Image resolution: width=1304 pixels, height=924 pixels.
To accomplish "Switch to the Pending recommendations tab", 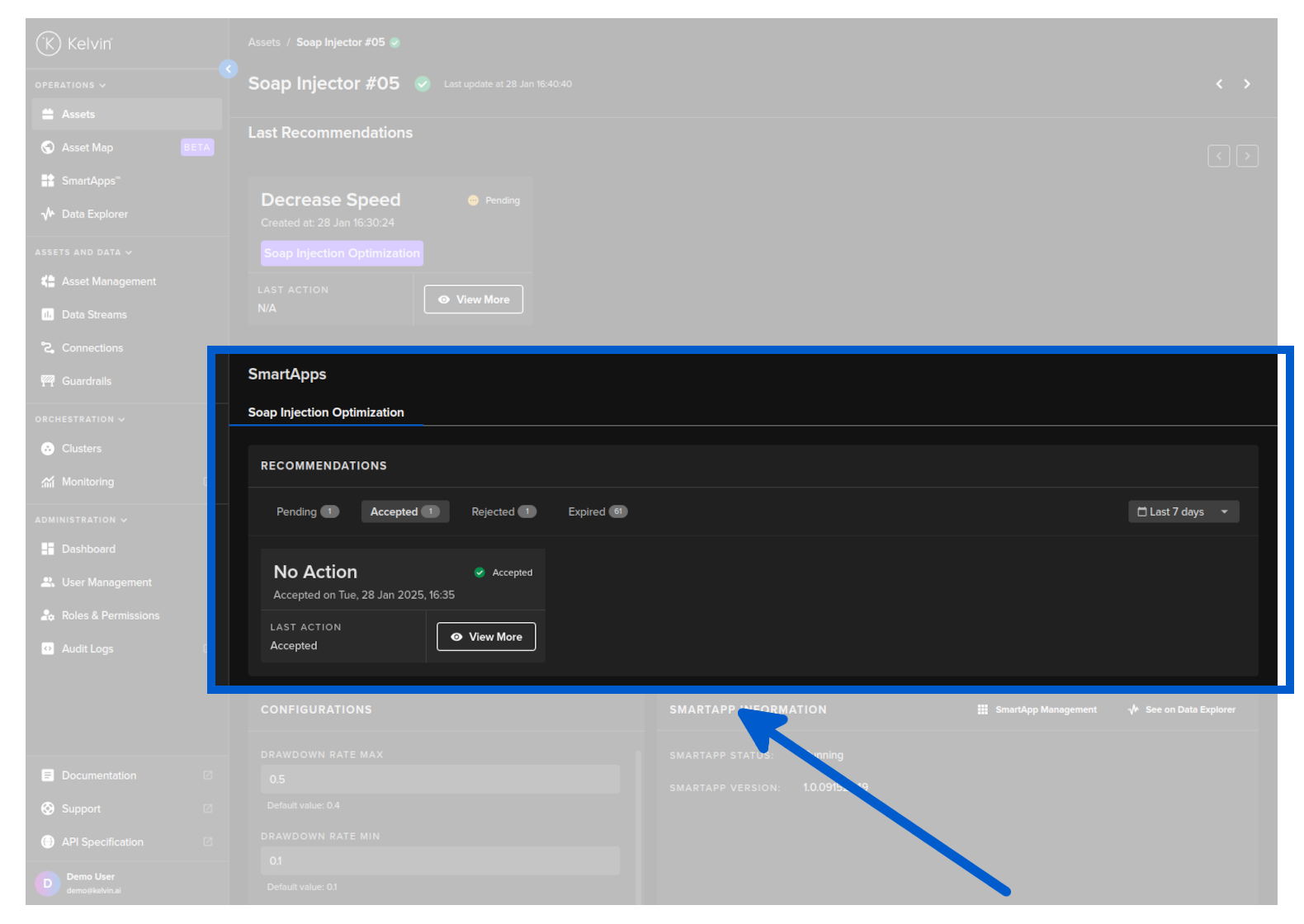I will click(307, 512).
